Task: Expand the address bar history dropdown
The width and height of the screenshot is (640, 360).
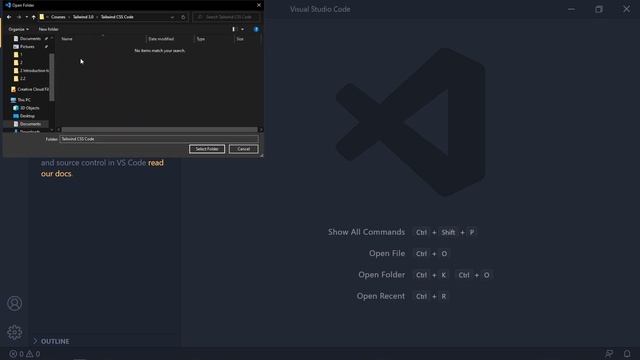Action: tap(172, 17)
